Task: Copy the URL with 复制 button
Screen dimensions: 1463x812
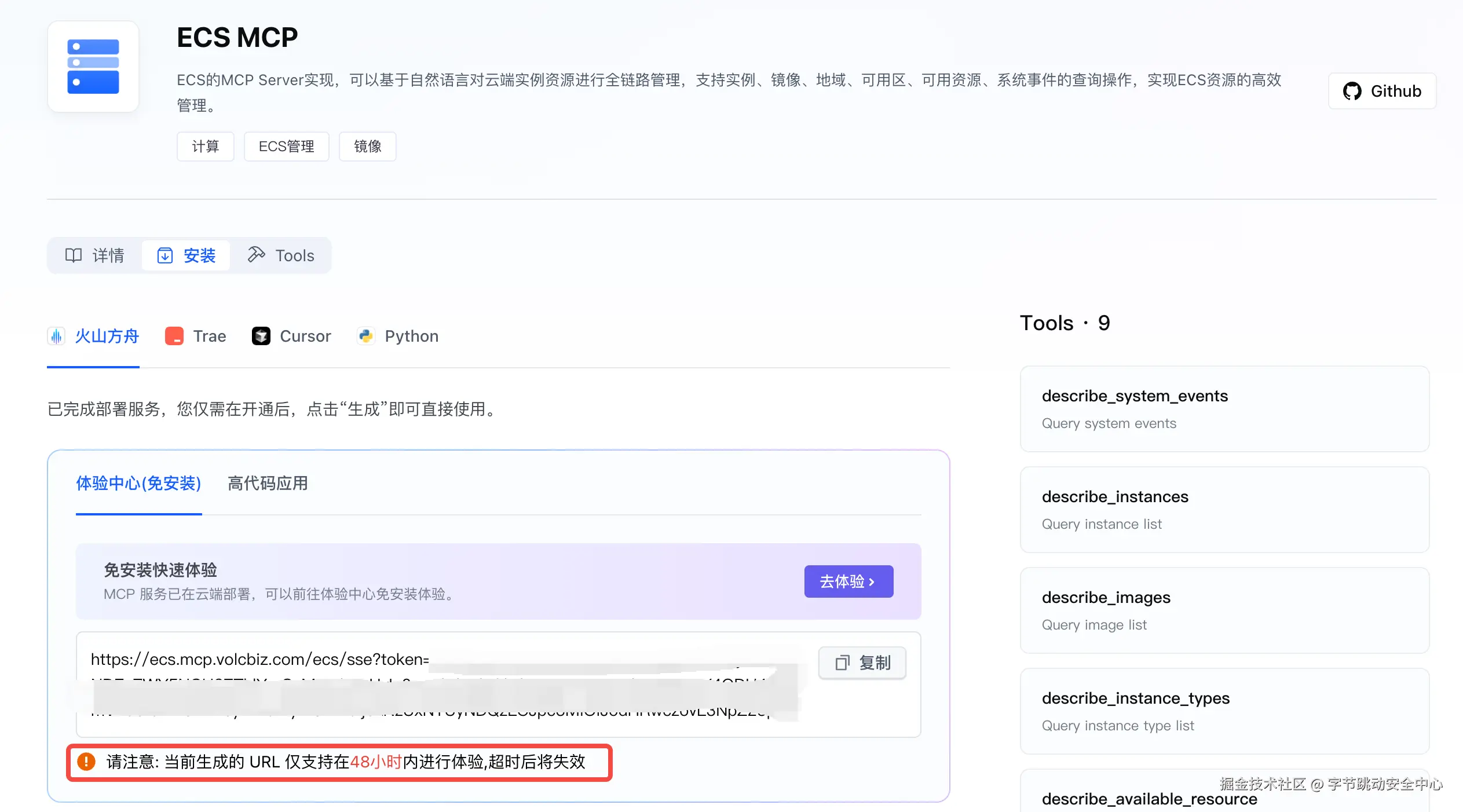Action: click(x=862, y=663)
